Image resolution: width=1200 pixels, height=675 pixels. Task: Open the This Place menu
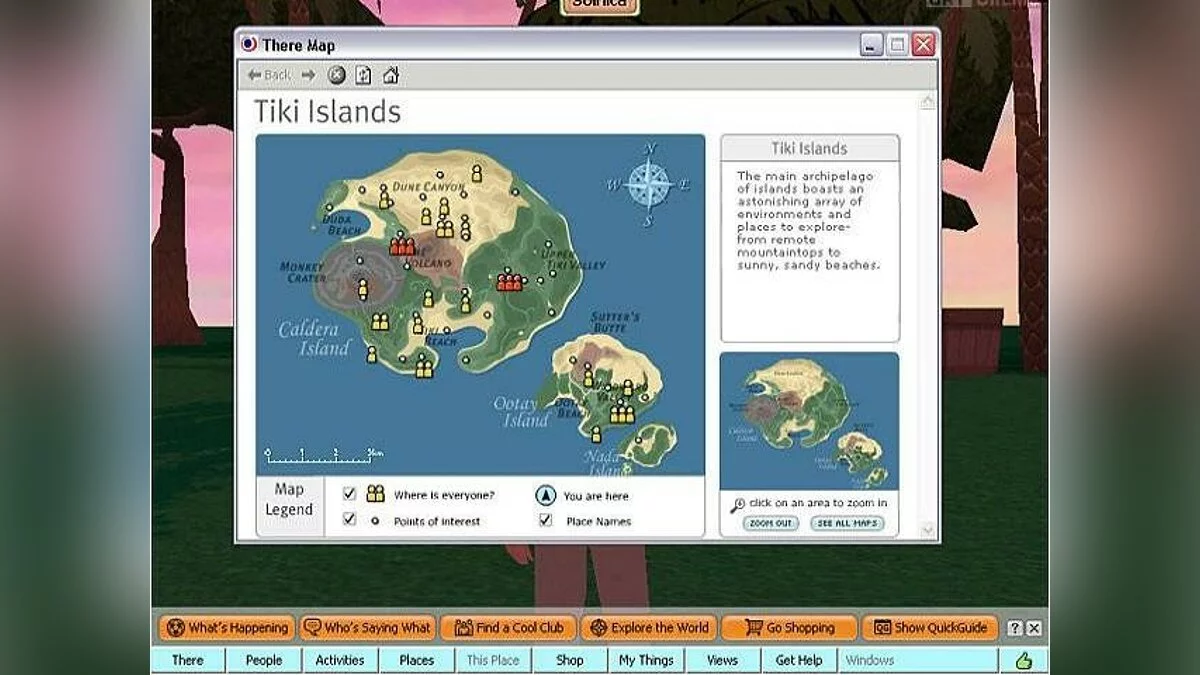(x=493, y=660)
